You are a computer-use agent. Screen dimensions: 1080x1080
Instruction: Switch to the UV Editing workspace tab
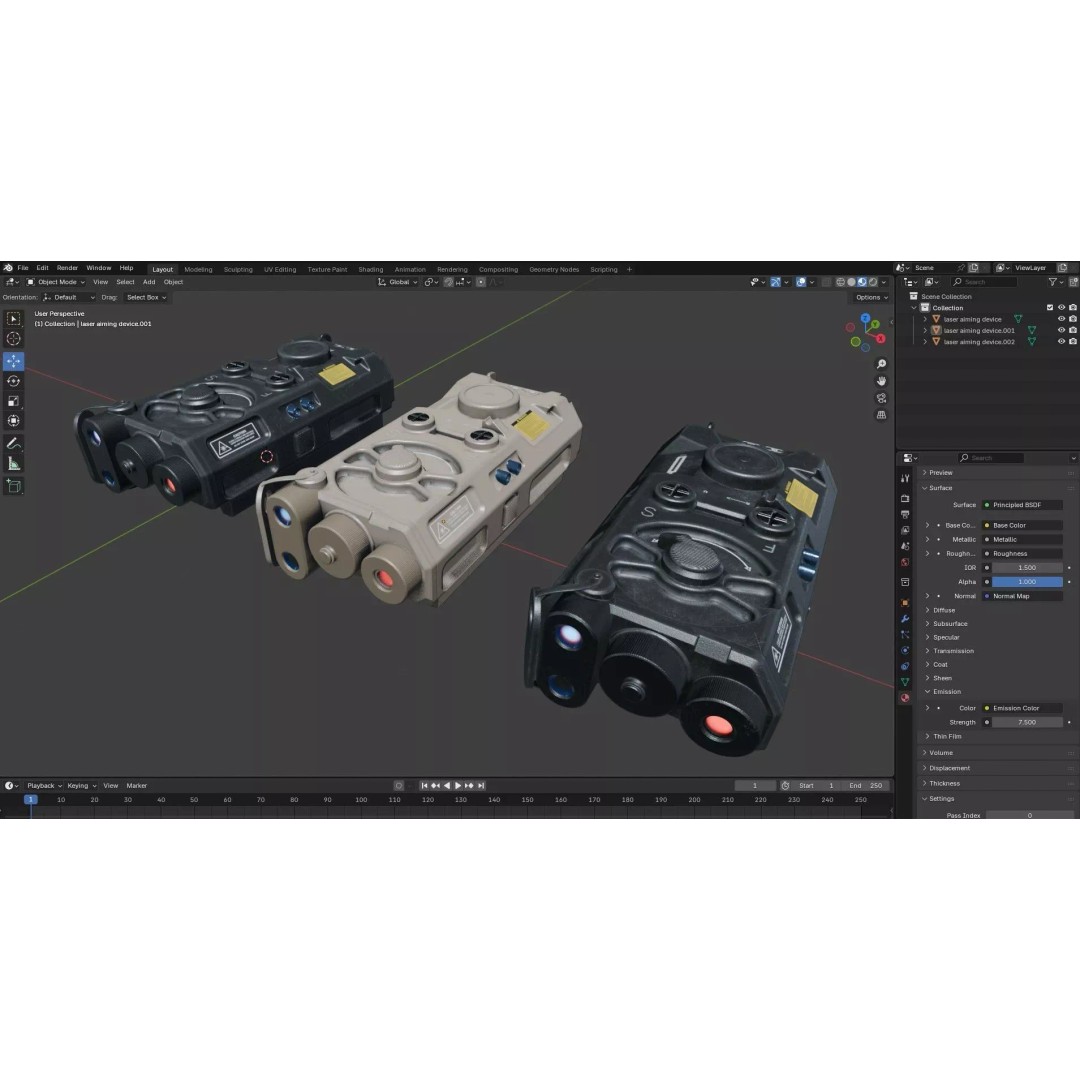click(x=280, y=269)
